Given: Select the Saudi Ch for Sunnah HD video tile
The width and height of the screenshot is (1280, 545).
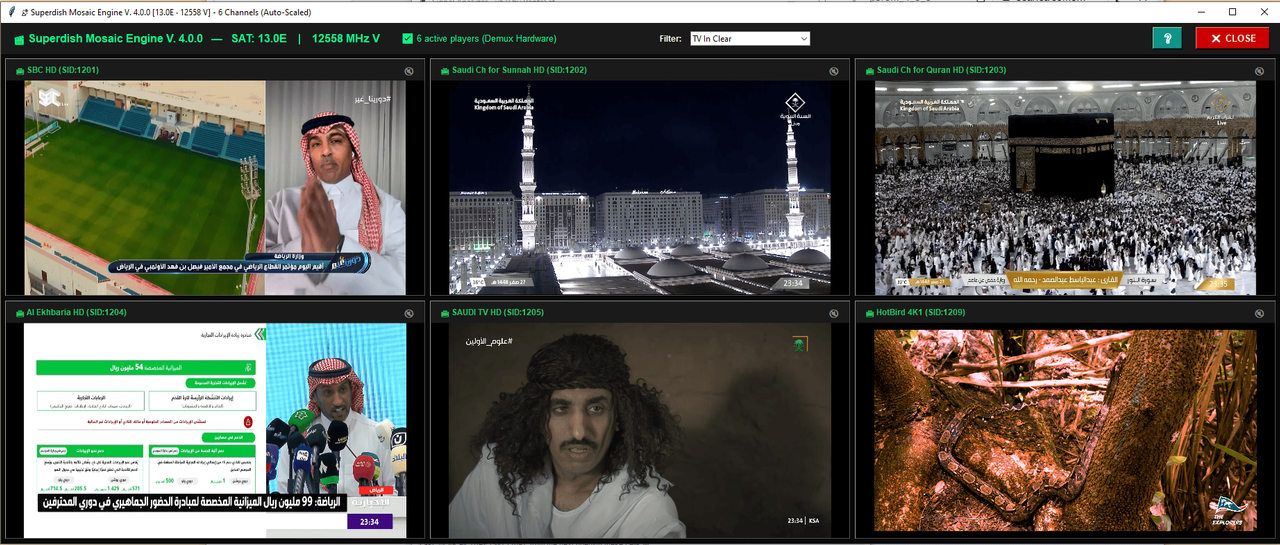Looking at the screenshot, I should 640,188.
